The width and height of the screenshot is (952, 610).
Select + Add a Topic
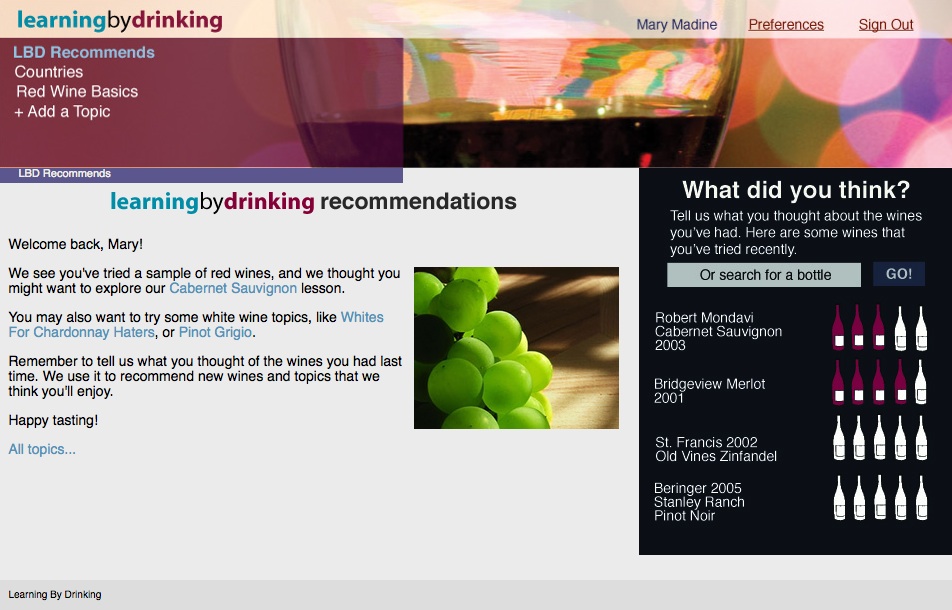[x=62, y=112]
